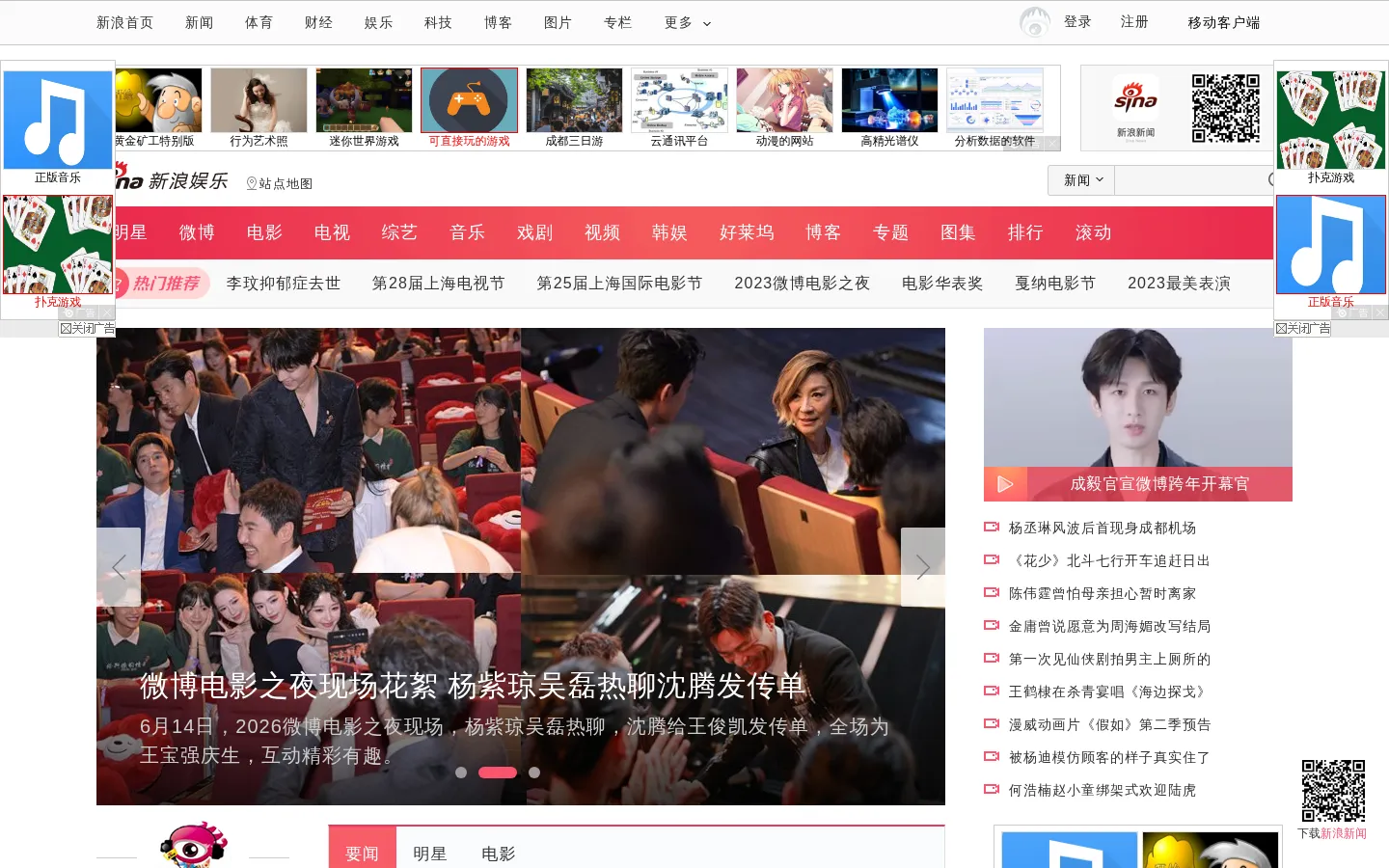
Task: Click the 可直接玩的游戏 gamepad icon
Action: coord(469,100)
